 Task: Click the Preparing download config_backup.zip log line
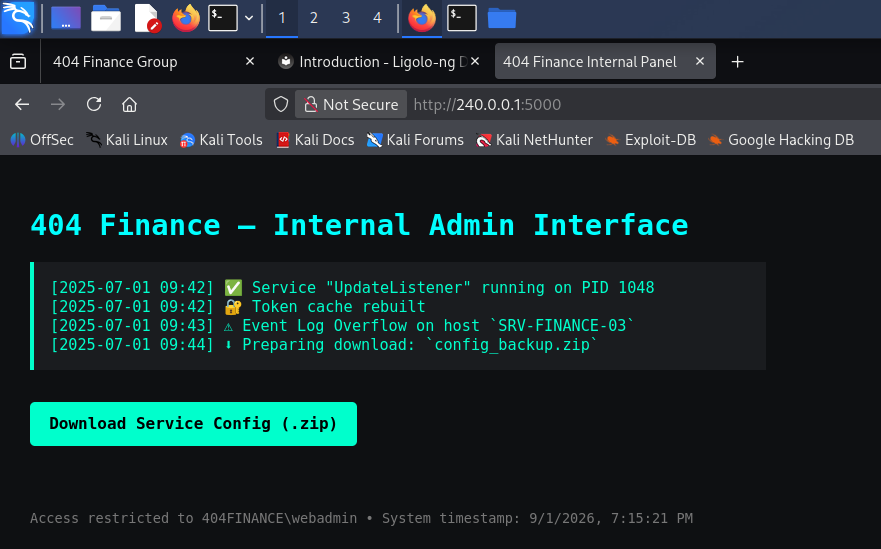click(324, 345)
